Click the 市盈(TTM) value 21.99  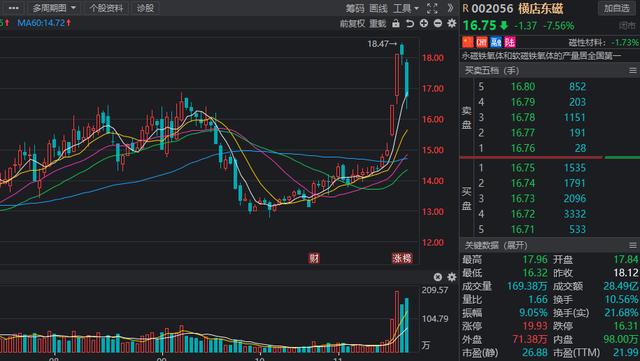626,353
